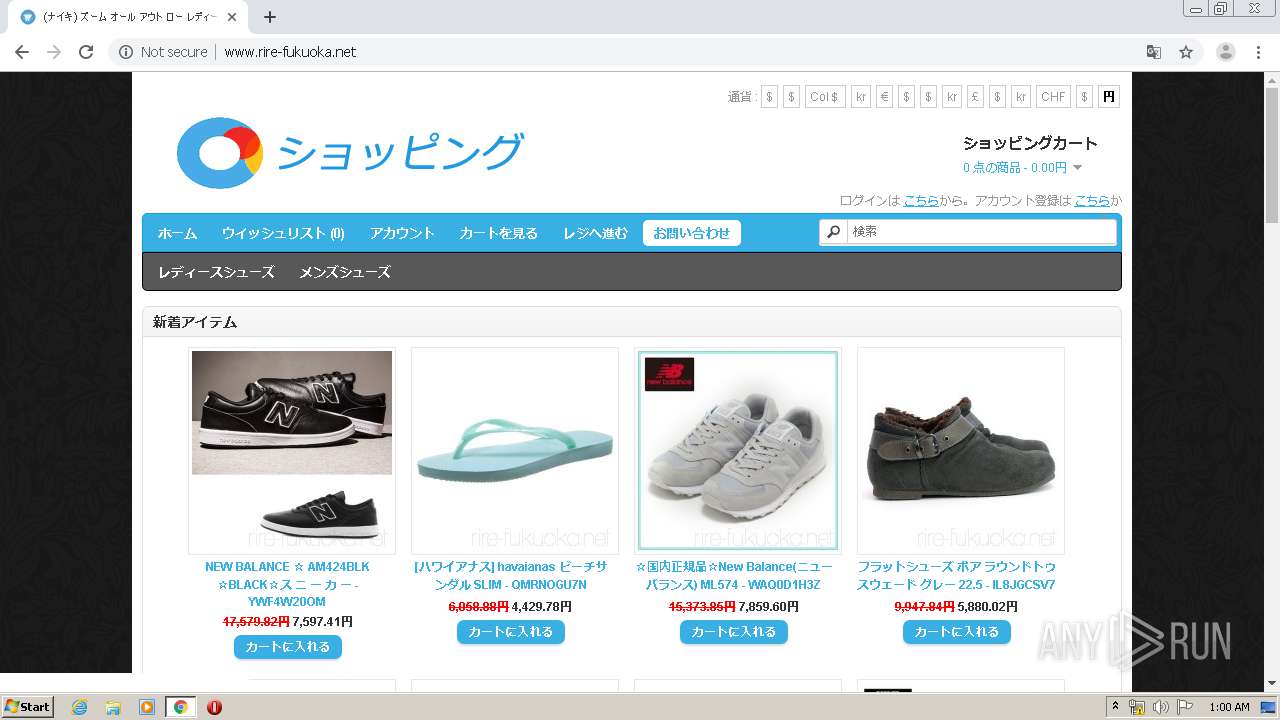Open a new browser tab
This screenshot has width=1280, height=720.
pos(270,17)
